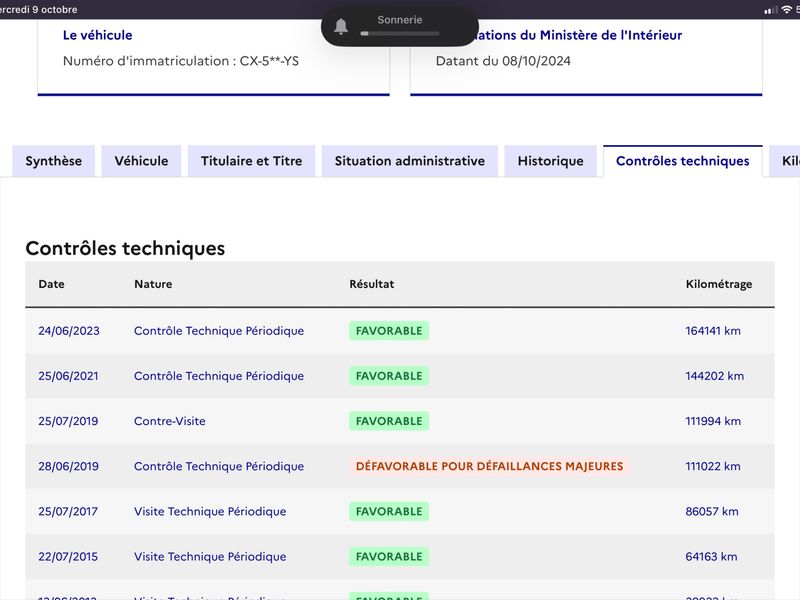Go to the Historique tab
The height and width of the screenshot is (600, 800).
click(551, 161)
